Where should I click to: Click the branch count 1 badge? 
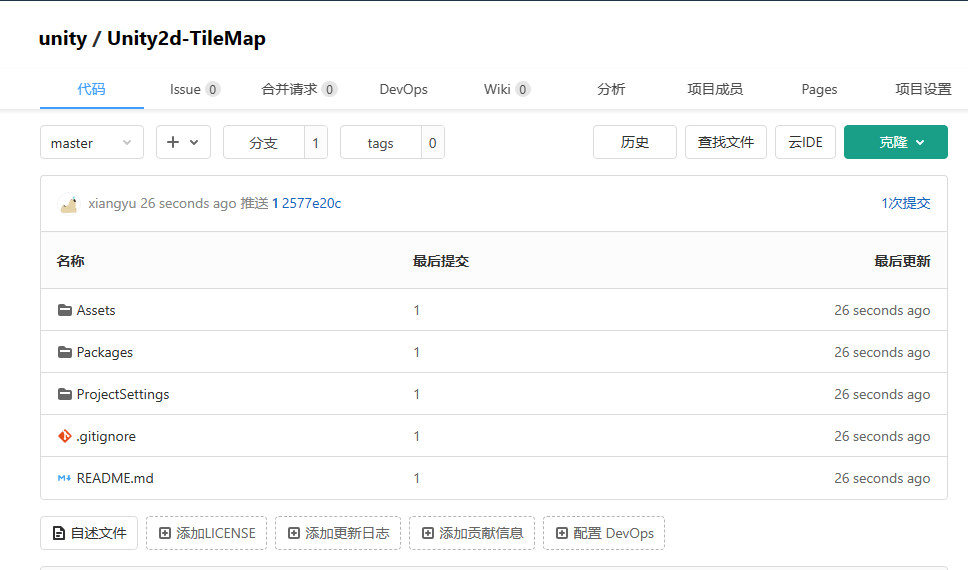point(315,143)
